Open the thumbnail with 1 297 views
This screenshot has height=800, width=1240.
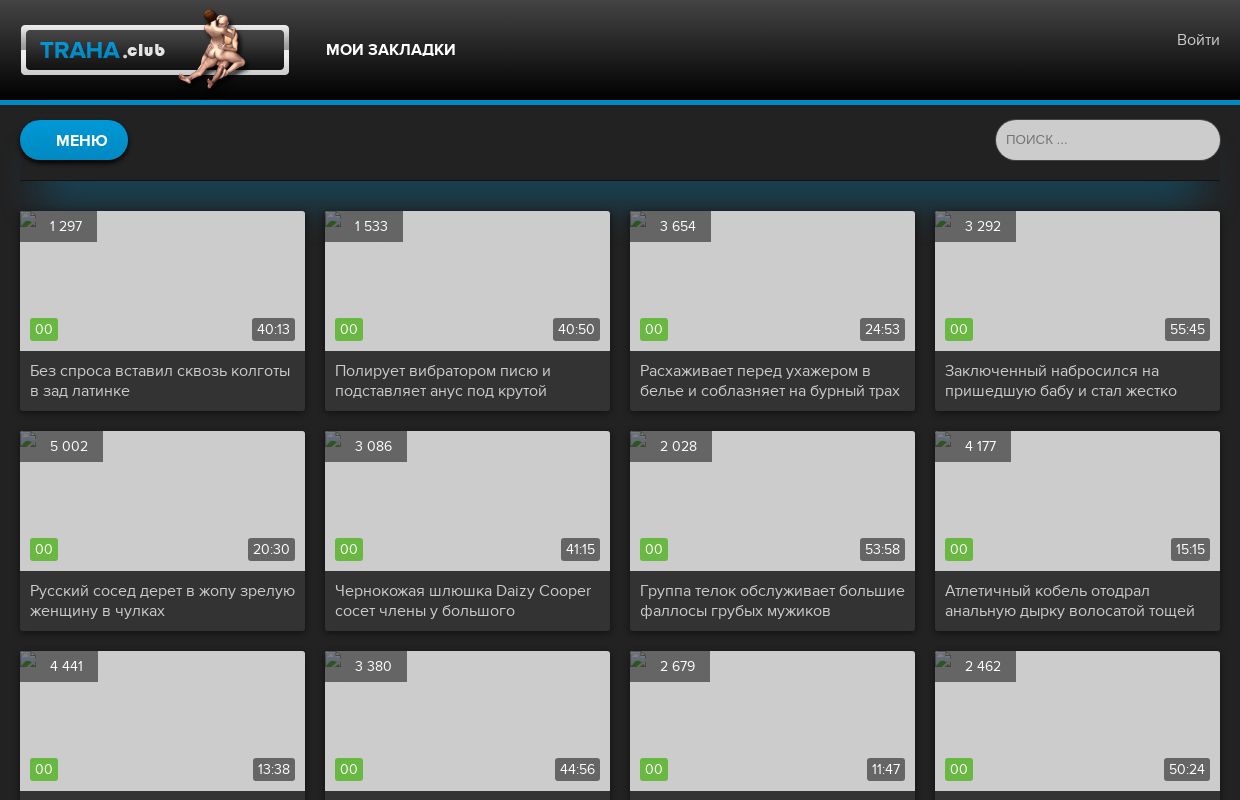point(162,280)
